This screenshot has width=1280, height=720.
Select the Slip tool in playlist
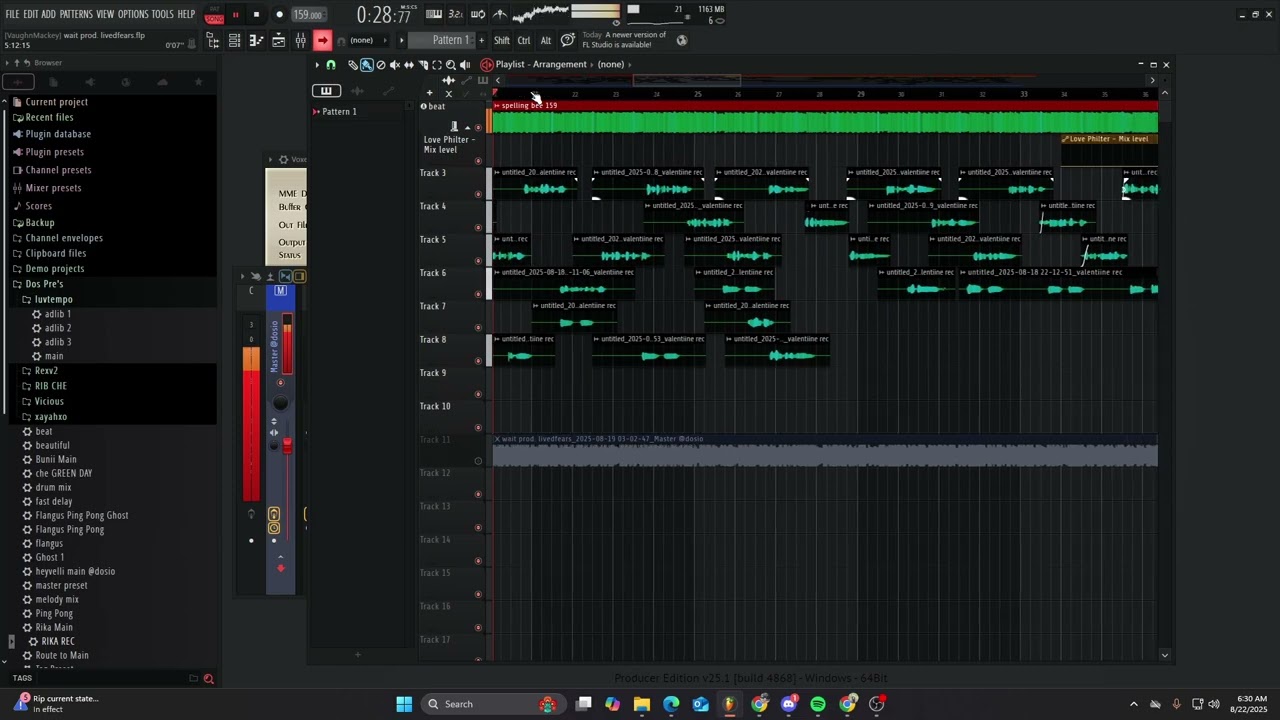408,65
